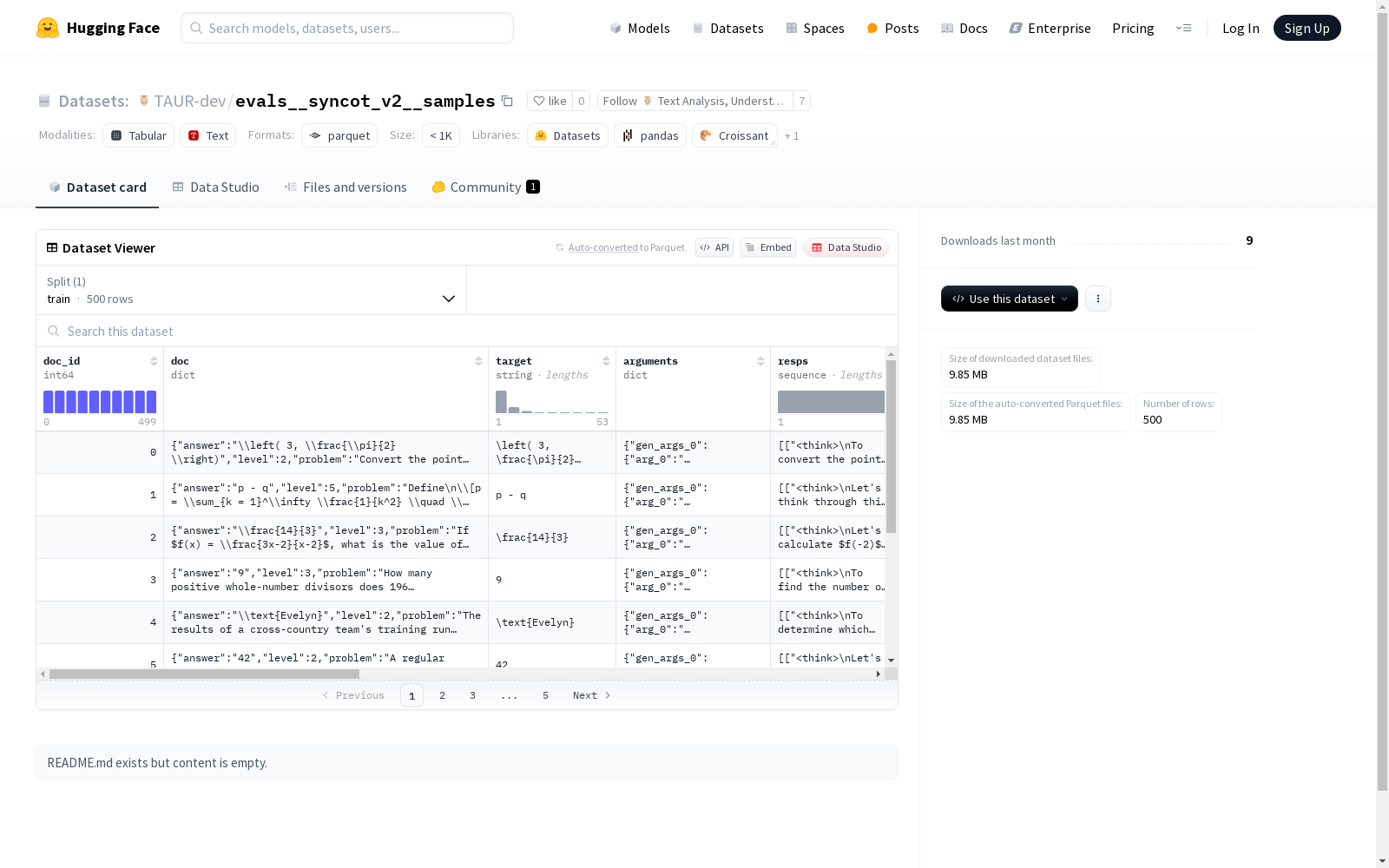Click the Log In link
The image size is (1389, 868).
[x=1241, y=28]
